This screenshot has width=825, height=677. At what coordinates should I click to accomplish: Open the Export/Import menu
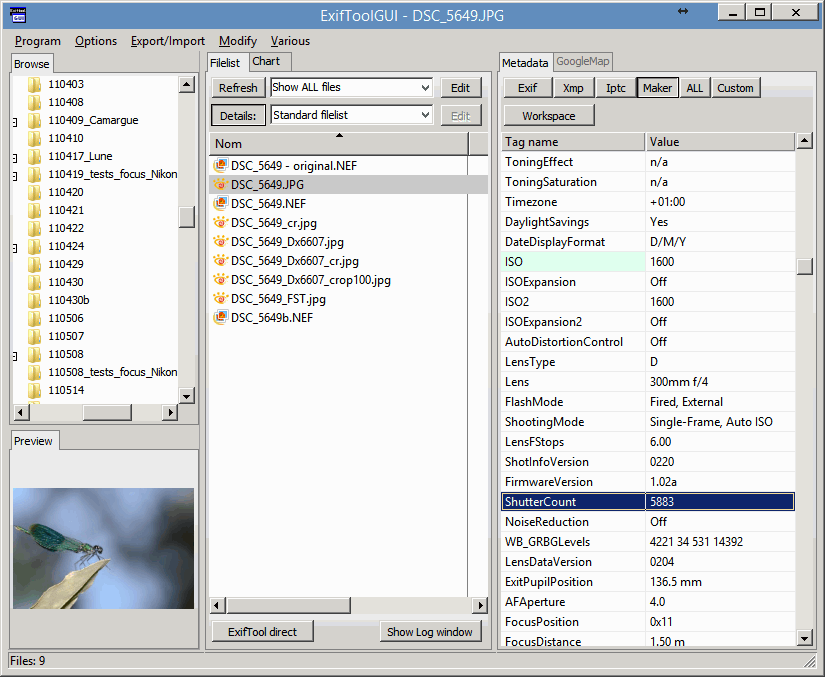pos(168,41)
